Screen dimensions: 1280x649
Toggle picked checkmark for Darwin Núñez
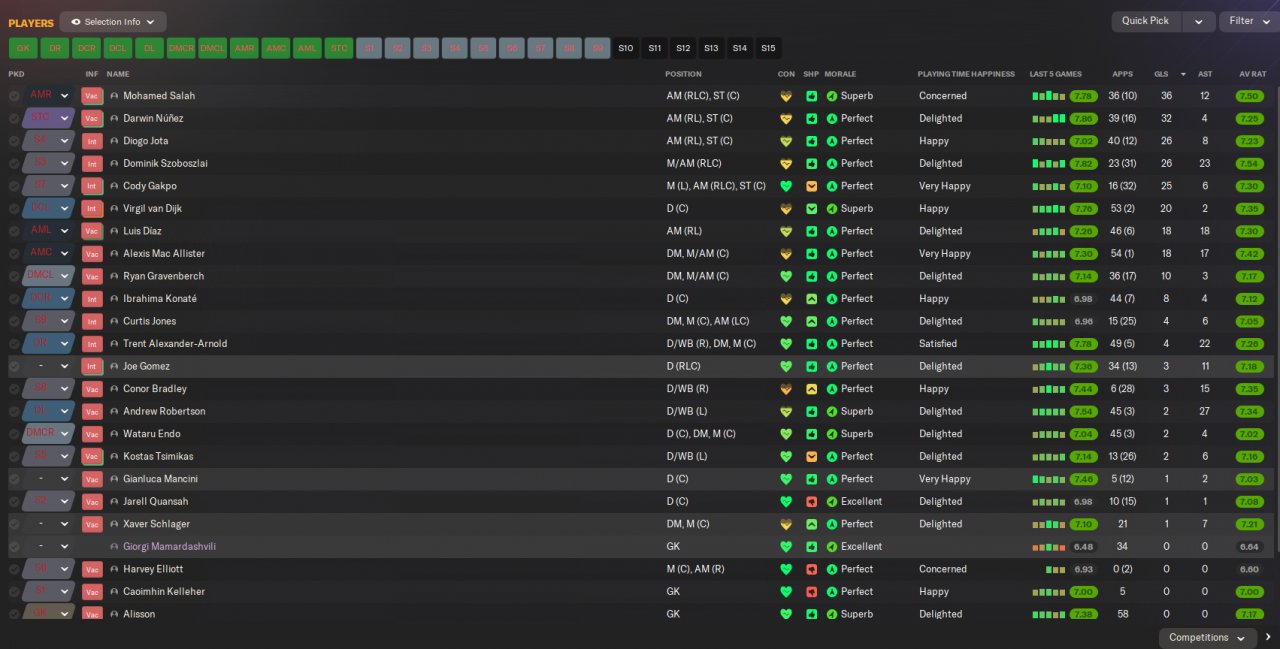pyautogui.click(x=14, y=118)
